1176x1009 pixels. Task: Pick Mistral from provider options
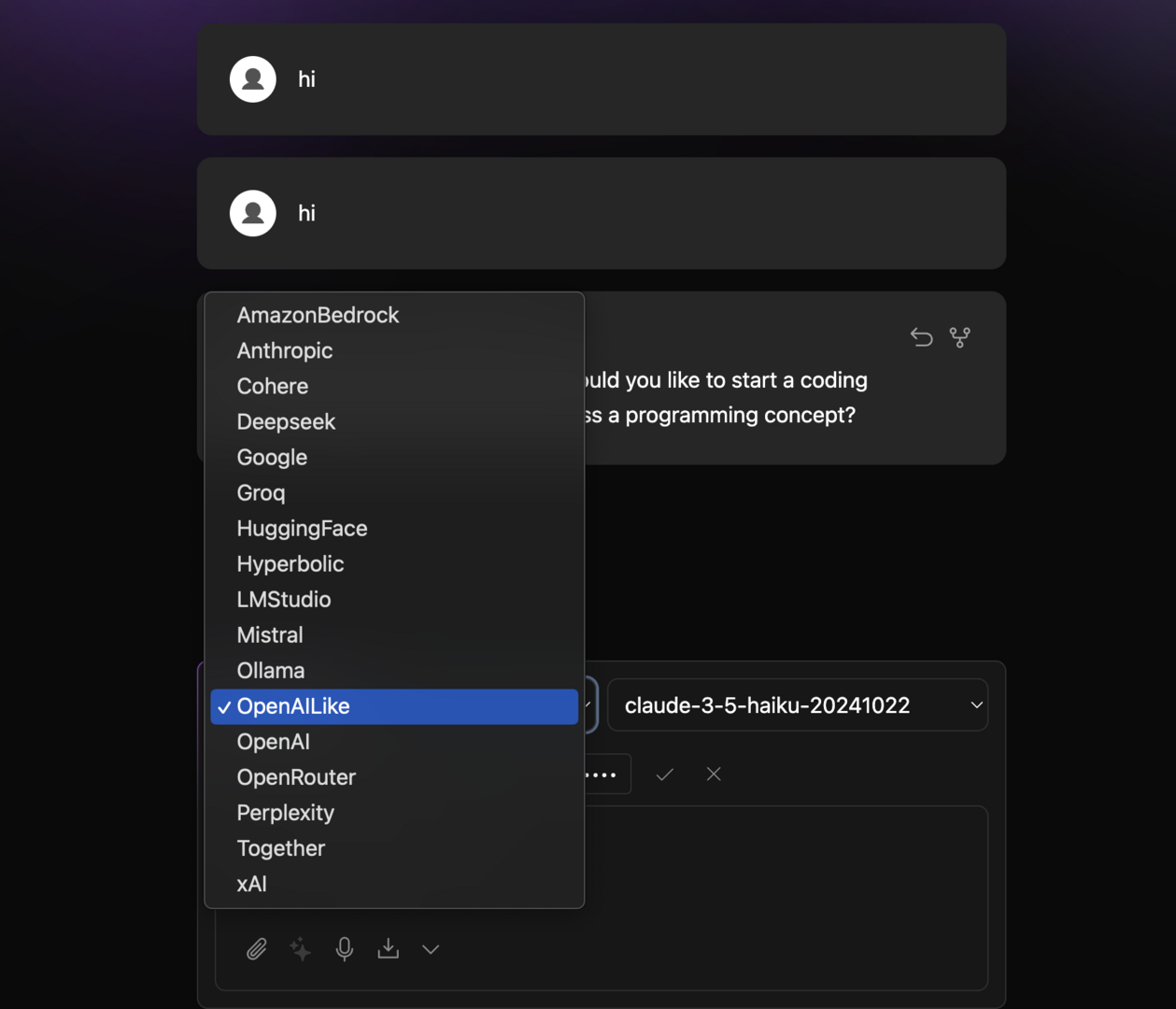[x=270, y=635]
